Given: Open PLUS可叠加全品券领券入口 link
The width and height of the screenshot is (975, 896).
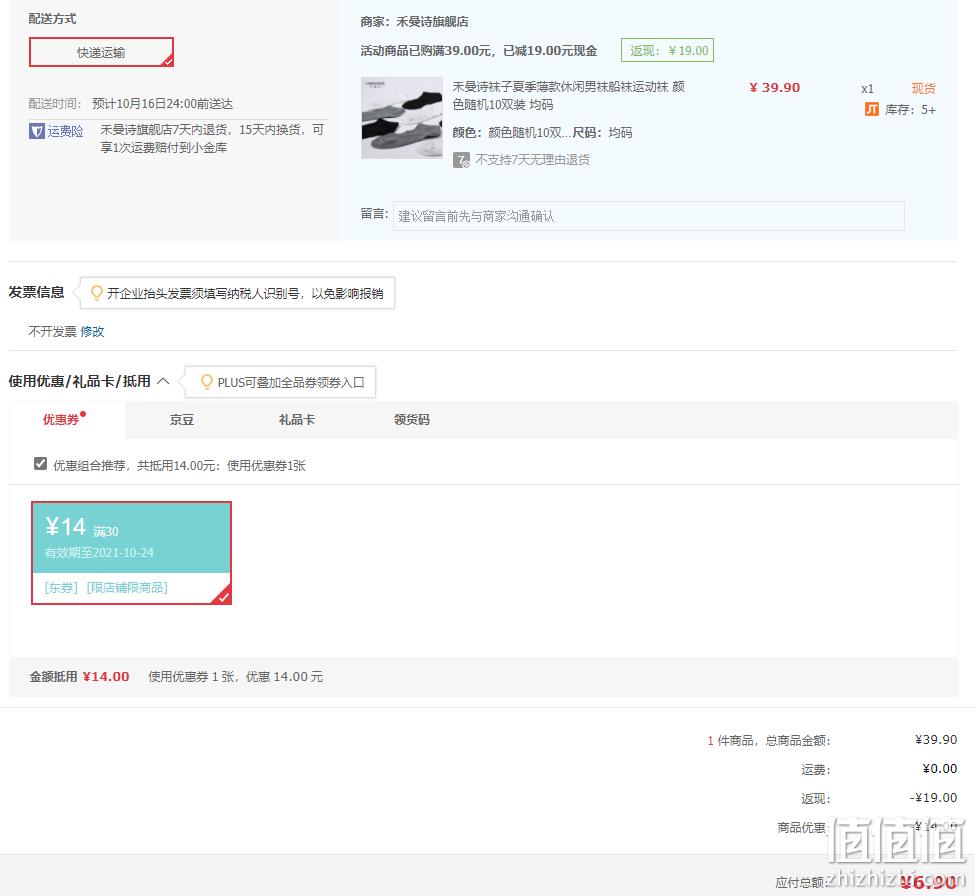Looking at the screenshot, I should (x=290, y=382).
